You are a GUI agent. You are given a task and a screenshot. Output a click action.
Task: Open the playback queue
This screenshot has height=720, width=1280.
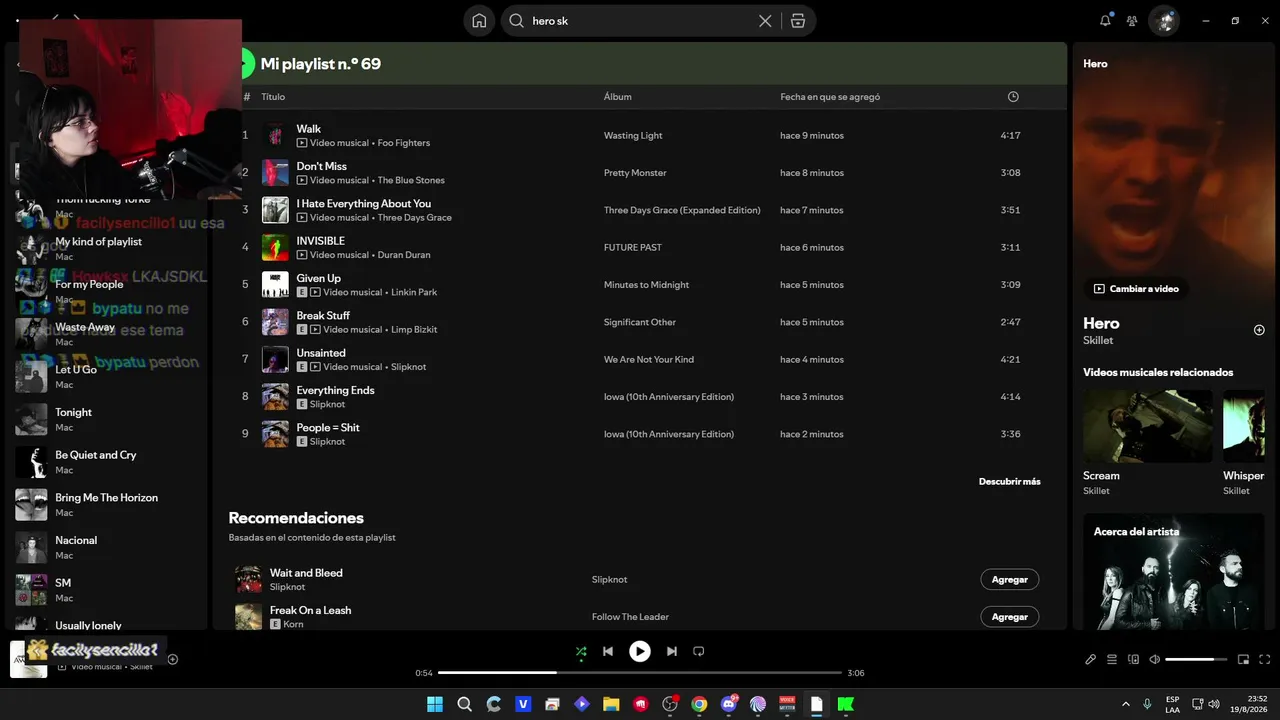[1112, 660]
